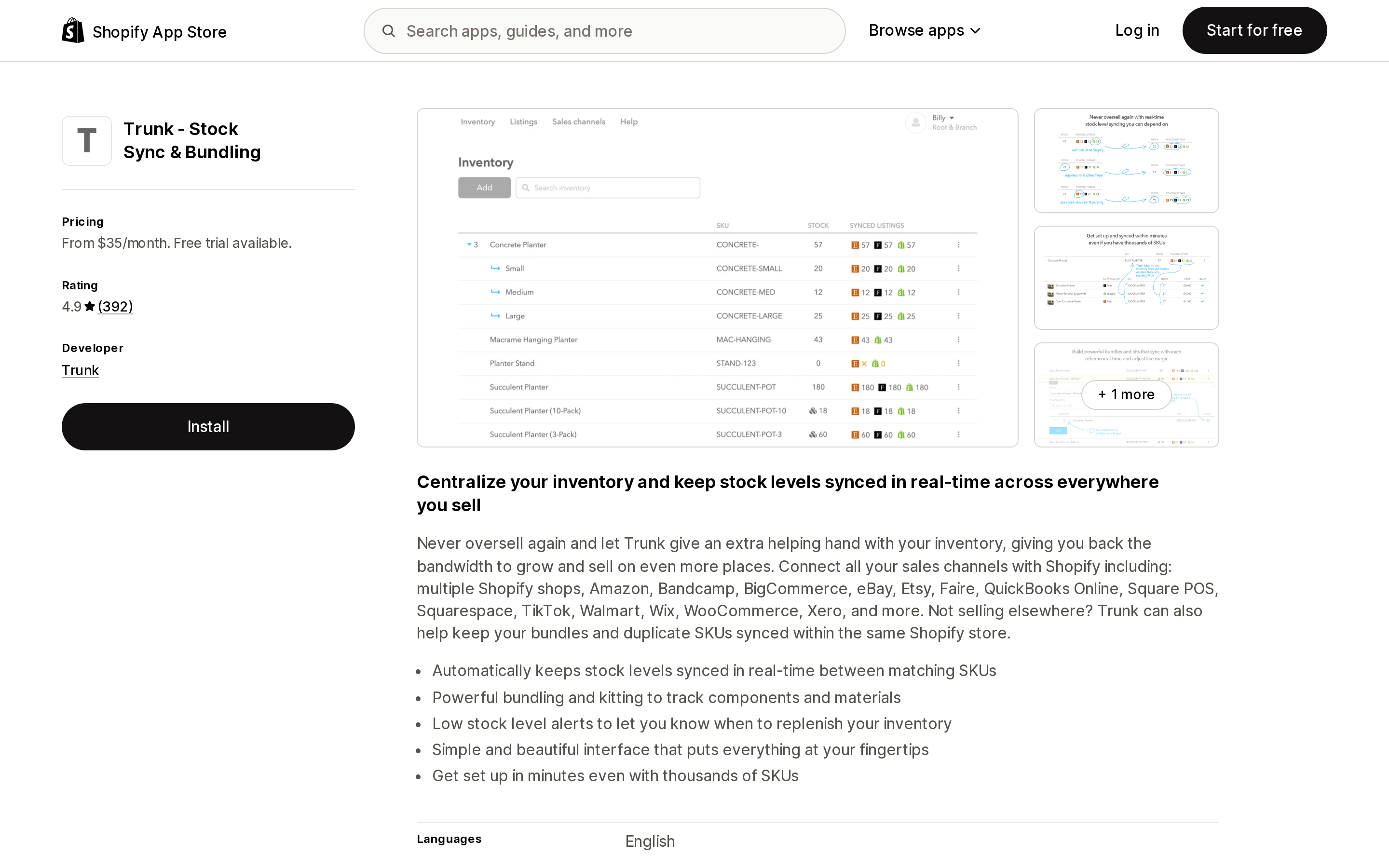This screenshot has width=1389, height=868.
Task: Open the 'Get set up and synced' thumbnail
Action: pos(1126,278)
